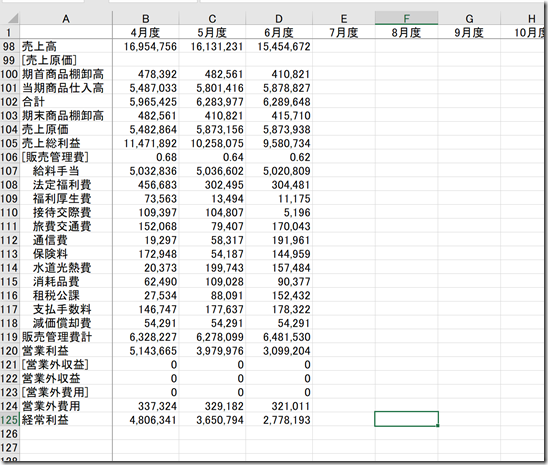Image resolution: width=548 pixels, height=465 pixels.
Task: Click cell with value 11,471,892
Action: 146,143
